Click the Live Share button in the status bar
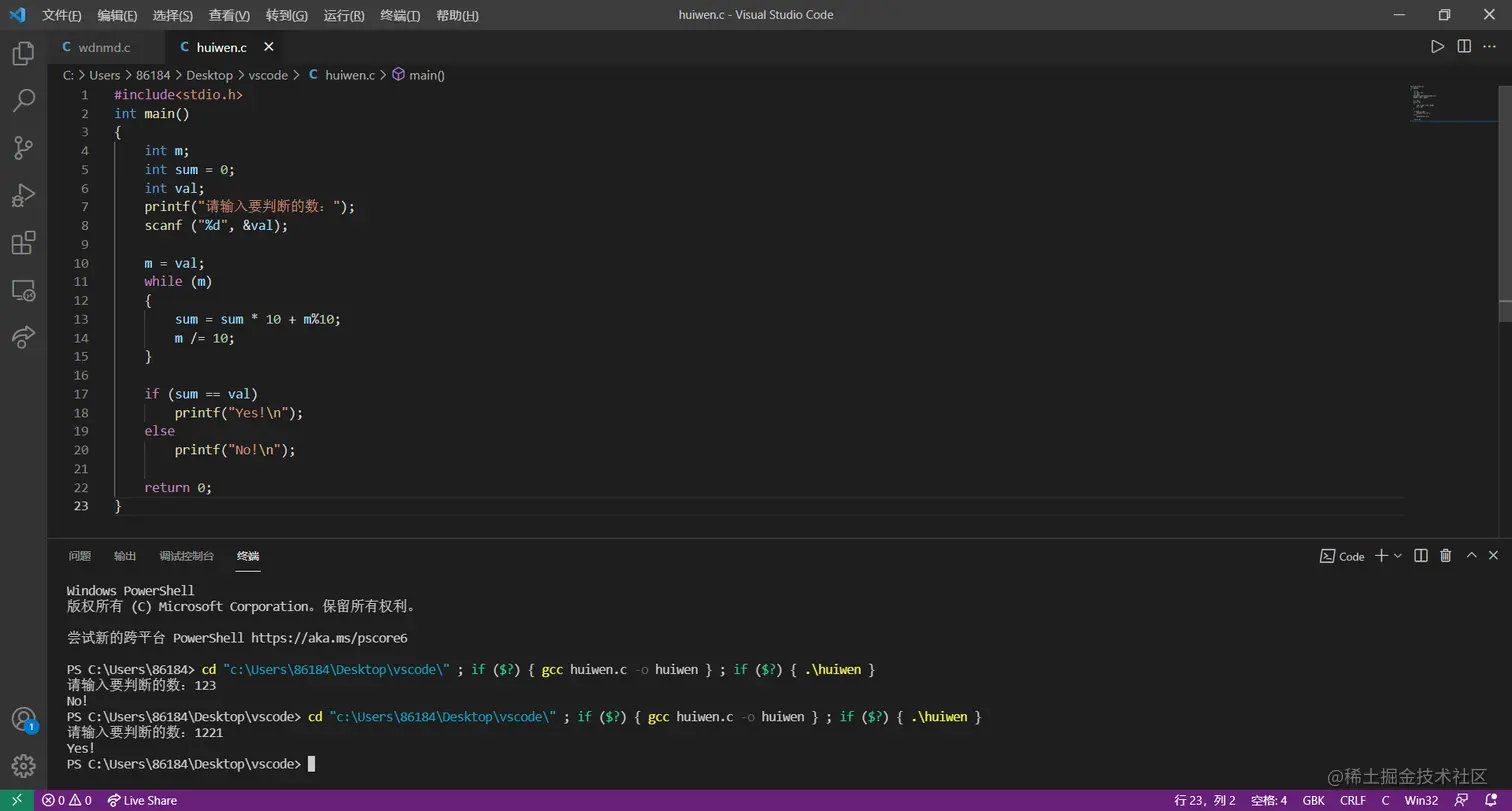The width and height of the screenshot is (1512, 811). click(142, 800)
